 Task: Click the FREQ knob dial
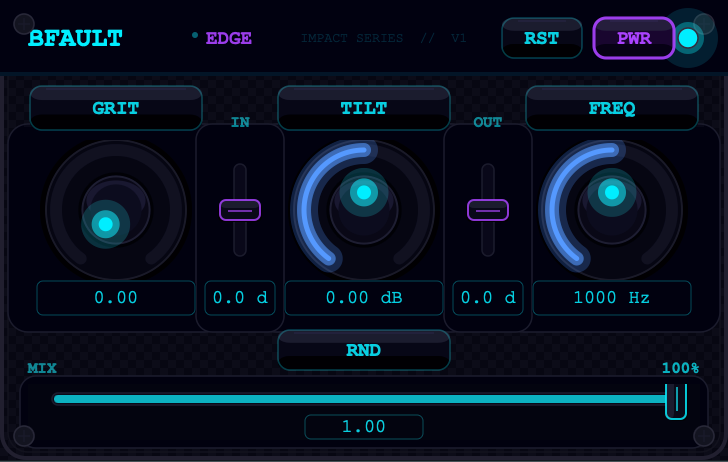(x=612, y=210)
